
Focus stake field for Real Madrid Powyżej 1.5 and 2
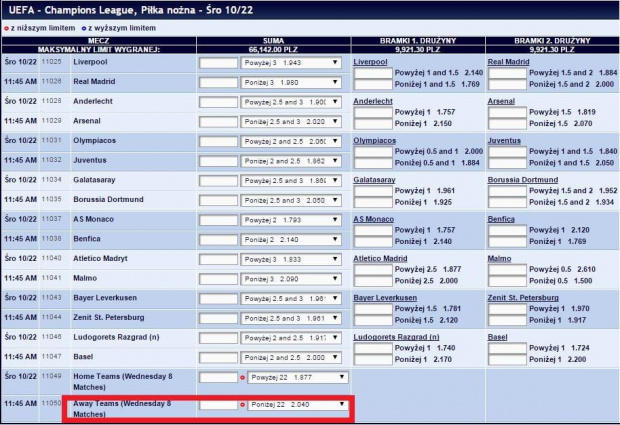click(507, 73)
